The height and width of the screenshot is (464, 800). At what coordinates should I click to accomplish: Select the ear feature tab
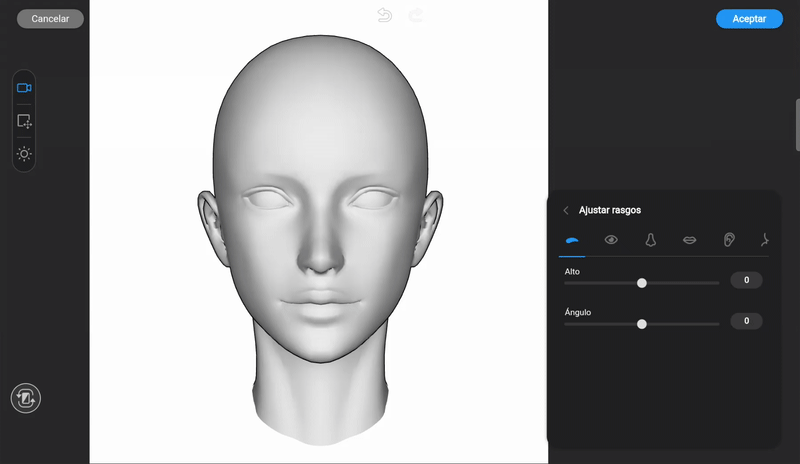coord(729,240)
